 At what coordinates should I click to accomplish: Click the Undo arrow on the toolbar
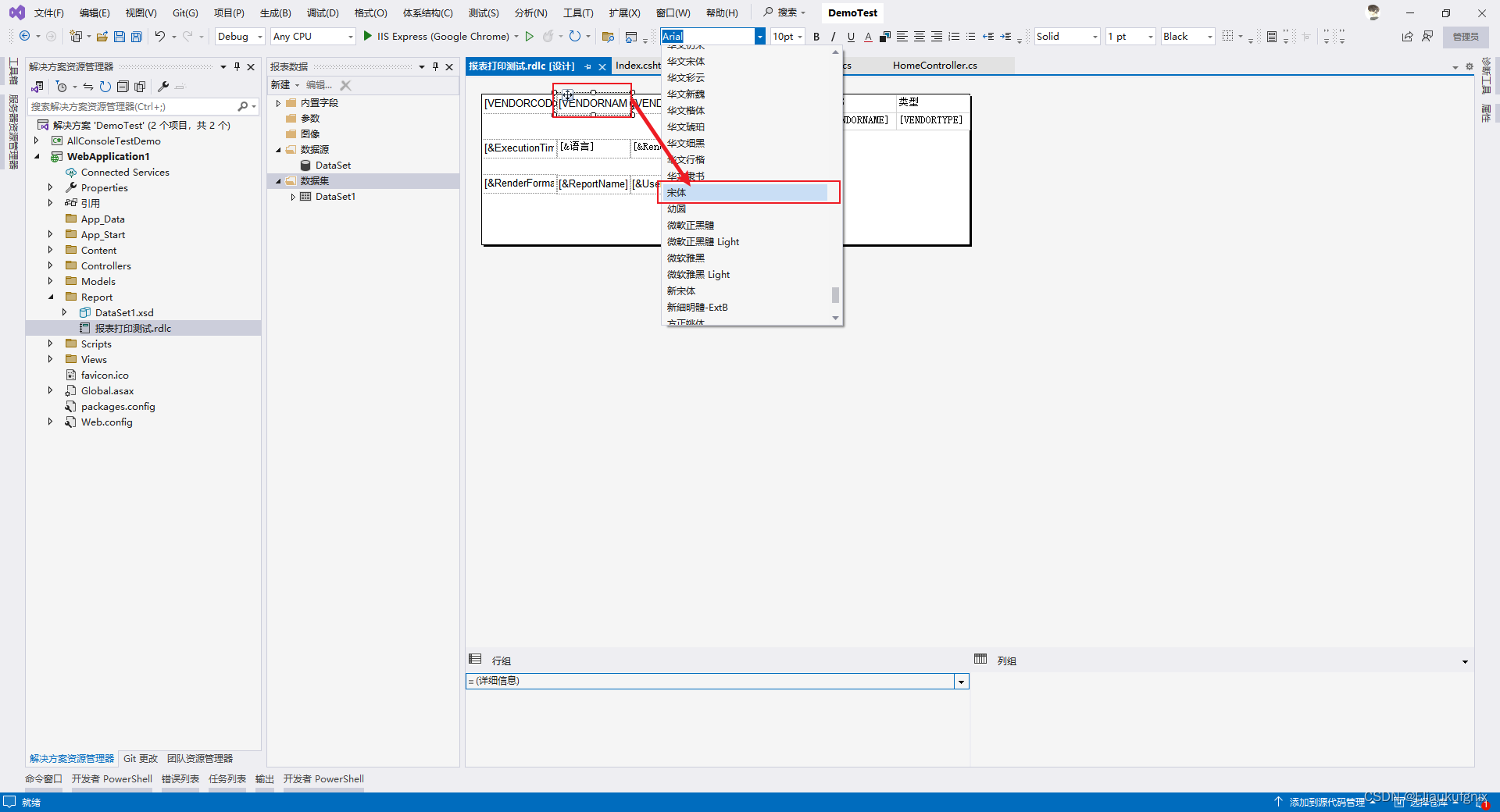tap(160, 36)
